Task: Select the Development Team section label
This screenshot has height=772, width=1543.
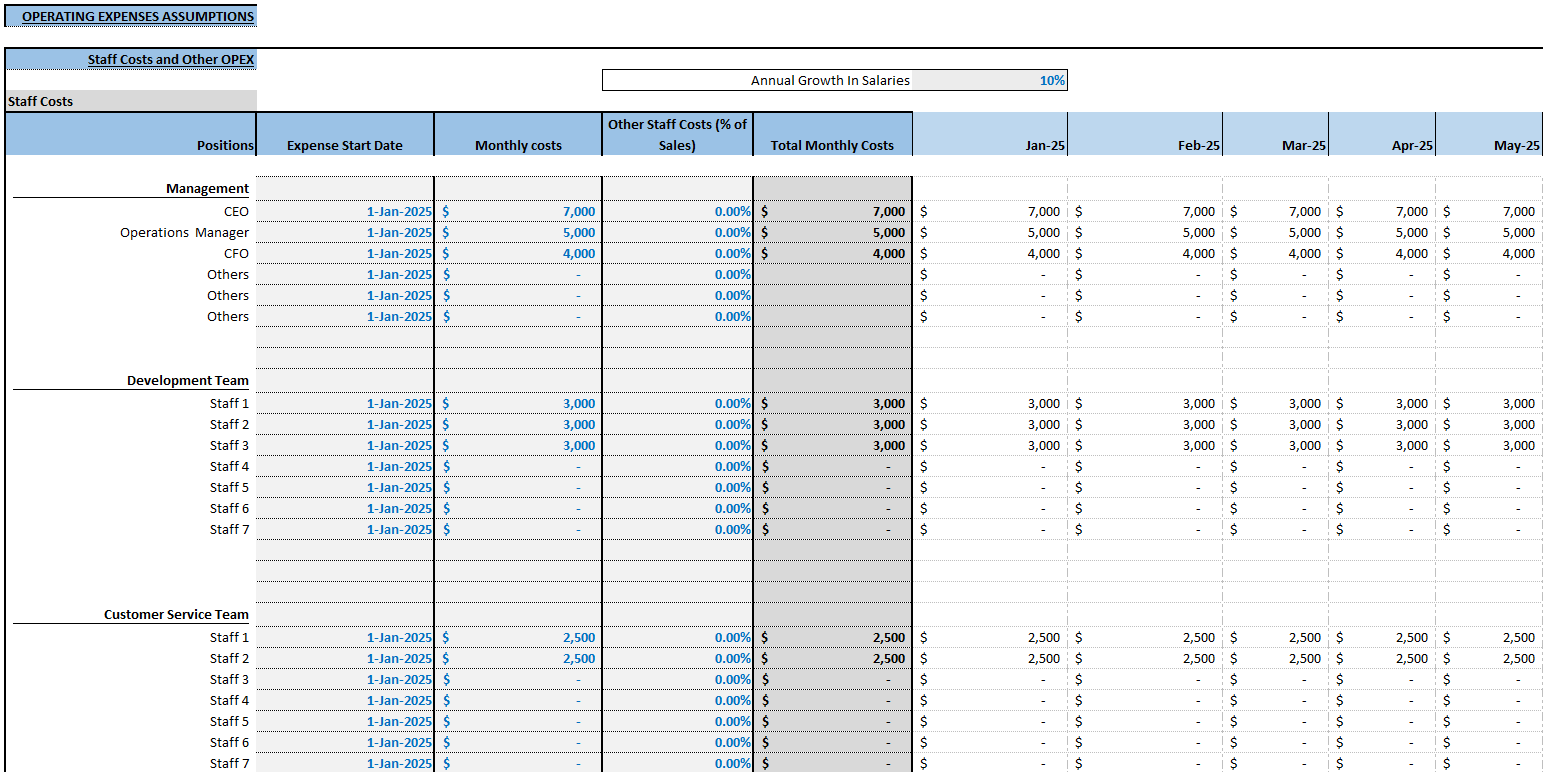Action: coord(188,380)
